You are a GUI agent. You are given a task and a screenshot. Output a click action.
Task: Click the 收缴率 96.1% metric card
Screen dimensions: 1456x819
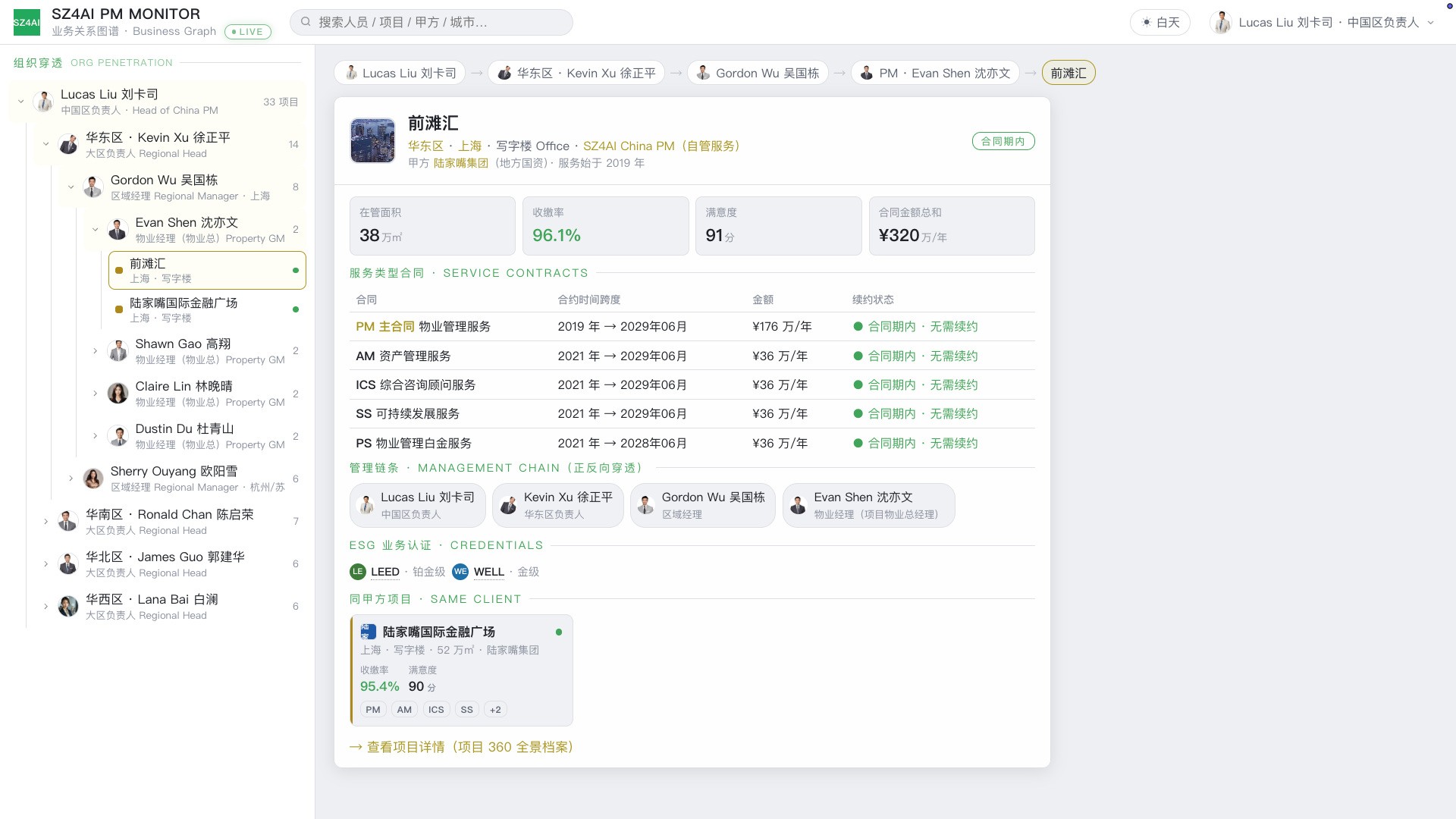coord(606,226)
